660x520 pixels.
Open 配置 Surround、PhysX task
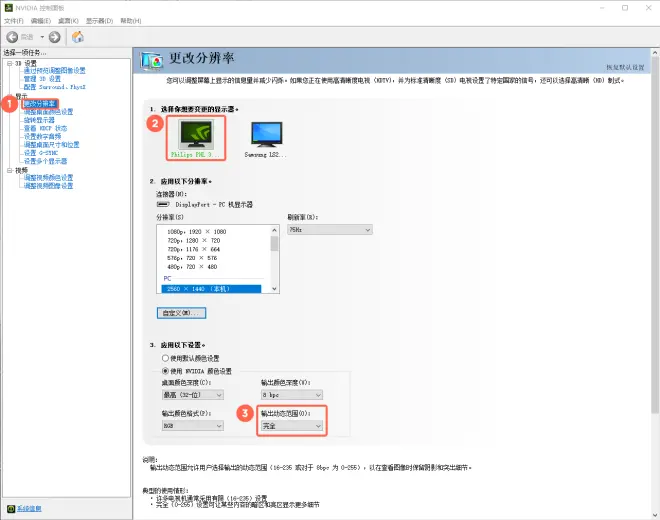click(x=54, y=87)
